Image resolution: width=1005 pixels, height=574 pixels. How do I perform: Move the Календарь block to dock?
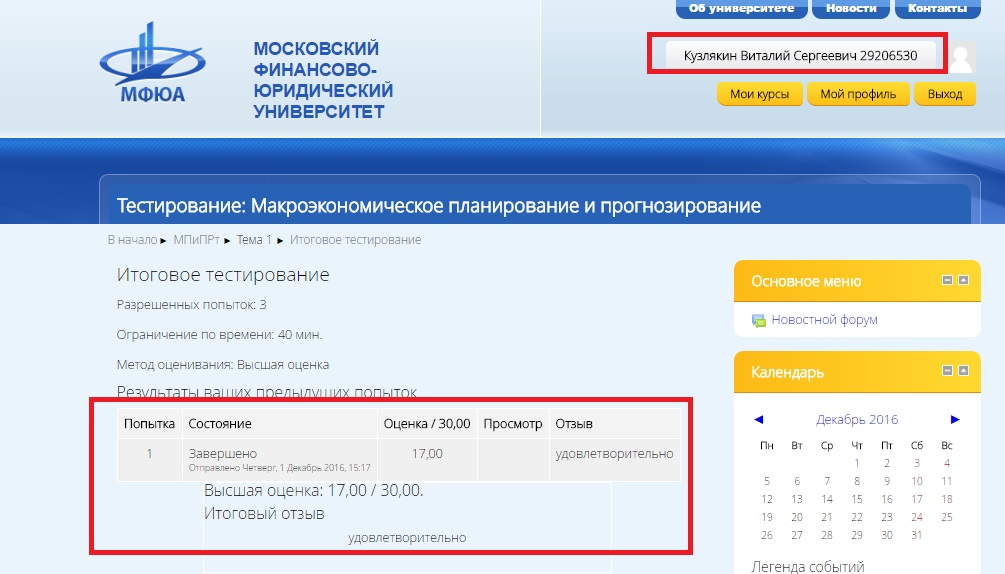pos(963,371)
